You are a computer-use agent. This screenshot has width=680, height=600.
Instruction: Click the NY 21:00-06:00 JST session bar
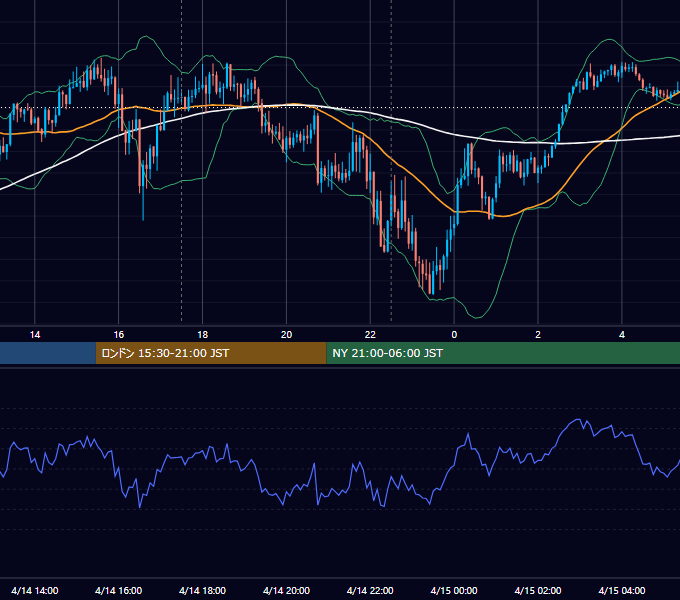pyautogui.click(x=503, y=353)
